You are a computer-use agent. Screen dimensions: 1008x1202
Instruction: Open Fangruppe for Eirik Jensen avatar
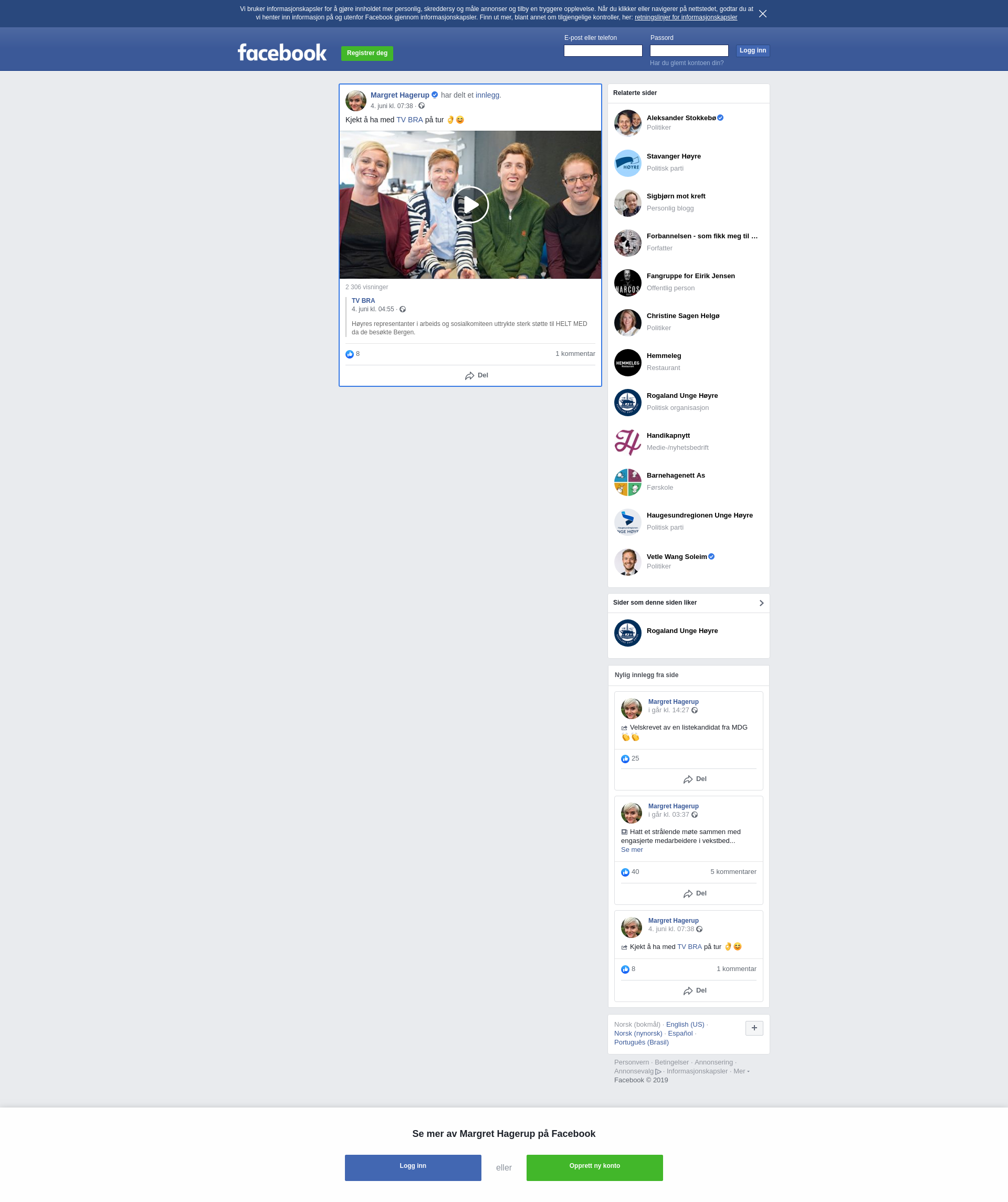tap(627, 283)
